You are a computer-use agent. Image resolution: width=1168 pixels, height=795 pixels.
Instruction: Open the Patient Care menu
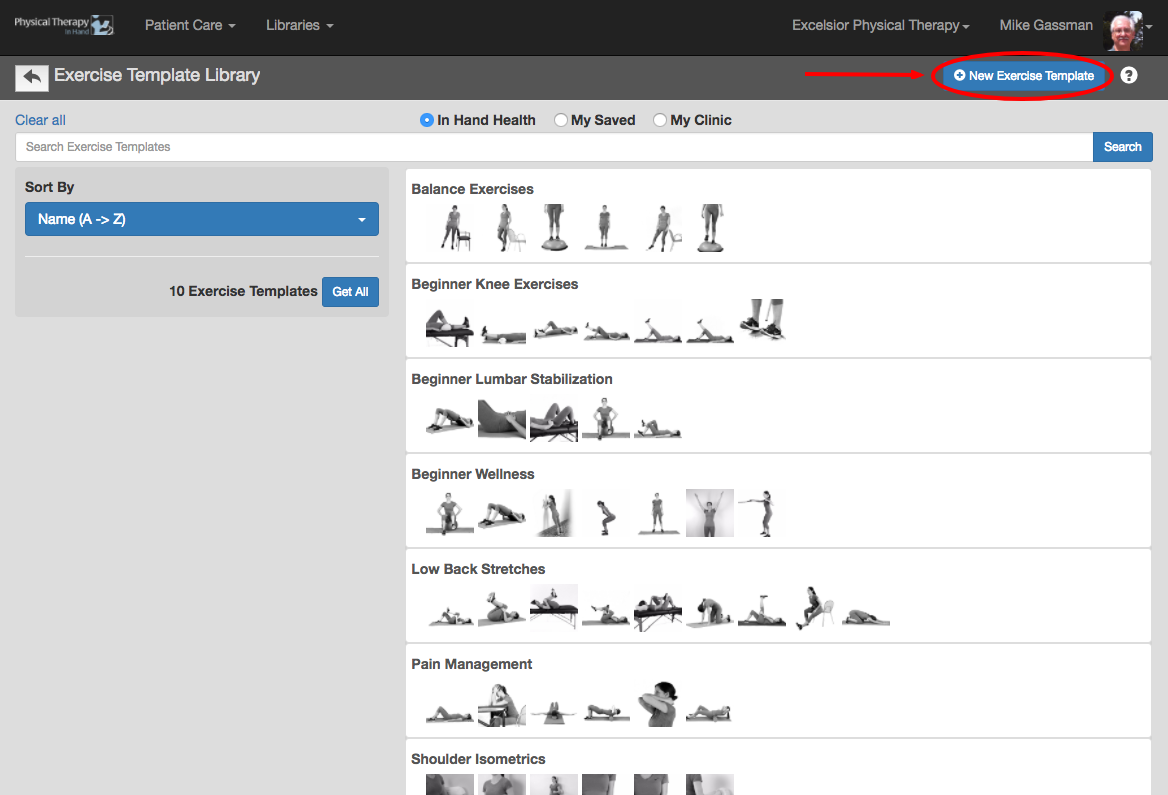pos(190,24)
